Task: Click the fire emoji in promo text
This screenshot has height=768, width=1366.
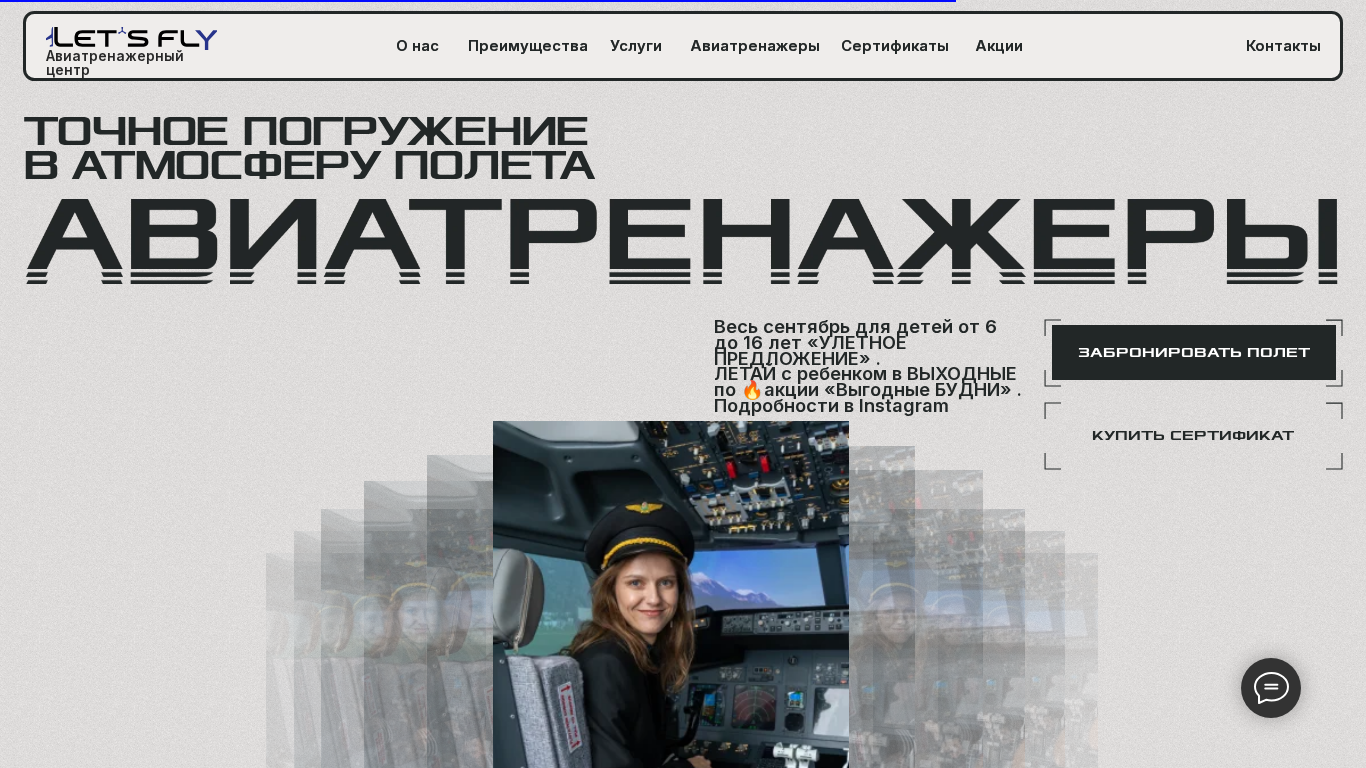Action: point(752,390)
